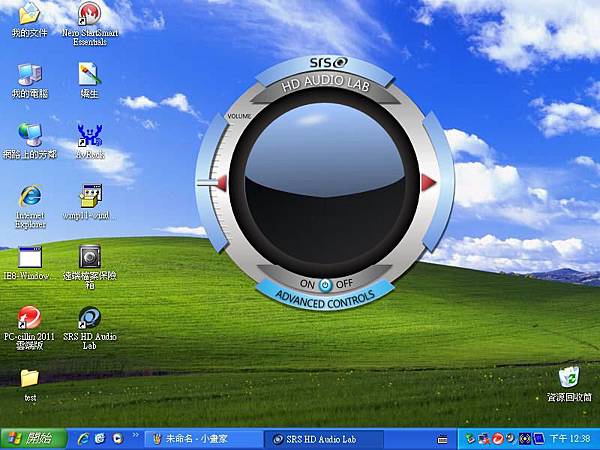This screenshot has height=450, width=600.
Task: Click the SRS volume slider handle
Action: (x=207, y=183)
